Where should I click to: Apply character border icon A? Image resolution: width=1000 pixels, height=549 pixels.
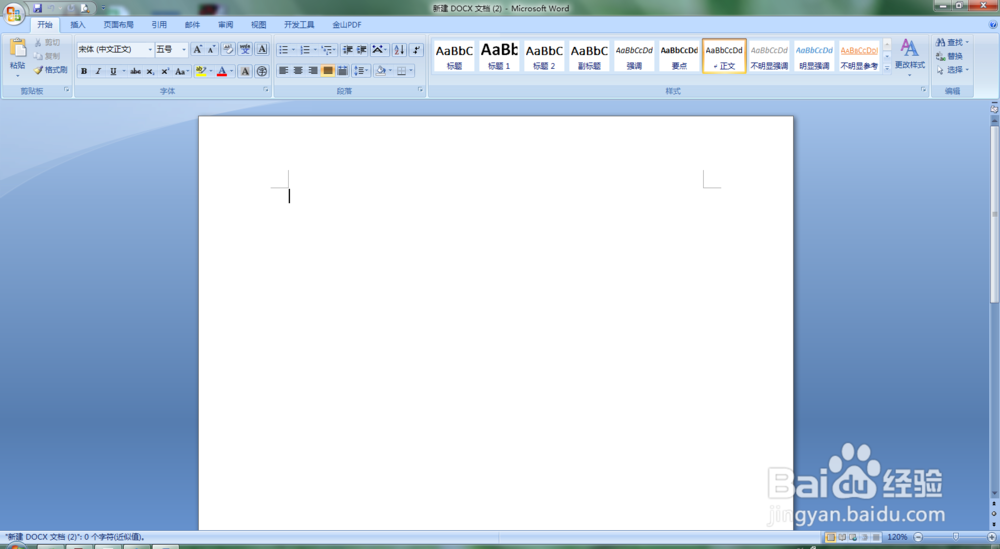coord(262,49)
